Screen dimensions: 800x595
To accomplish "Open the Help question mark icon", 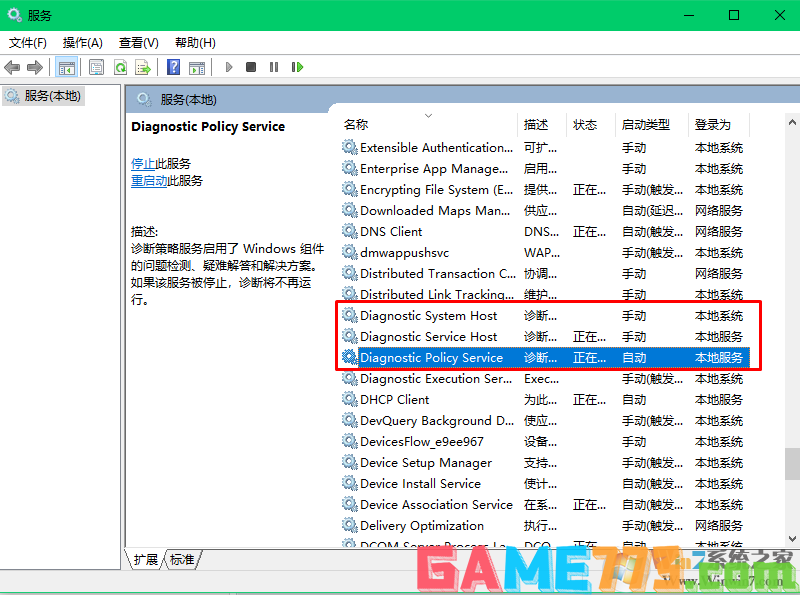I will point(173,67).
